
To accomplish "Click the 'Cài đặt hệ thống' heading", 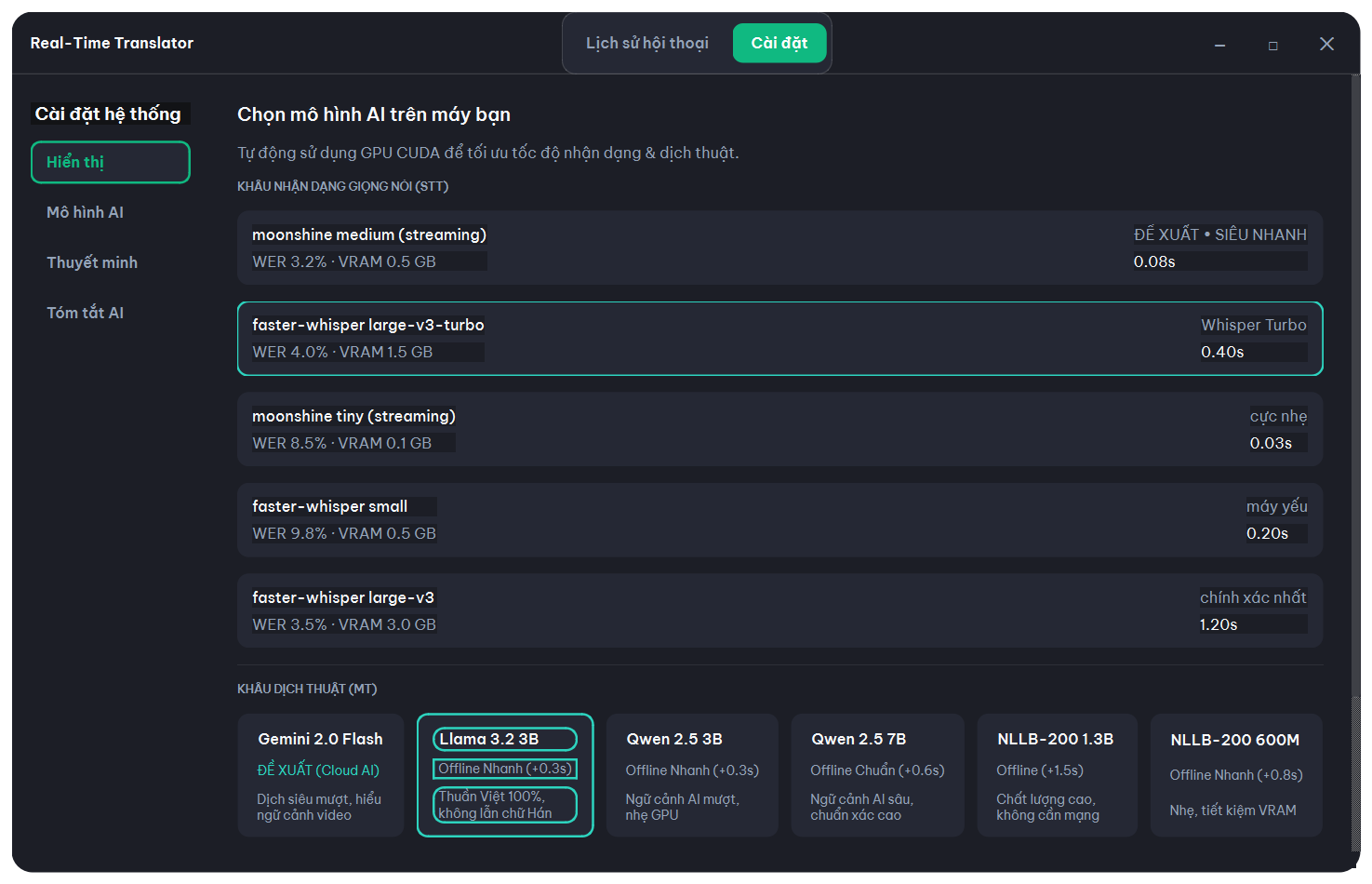I will 109,114.
